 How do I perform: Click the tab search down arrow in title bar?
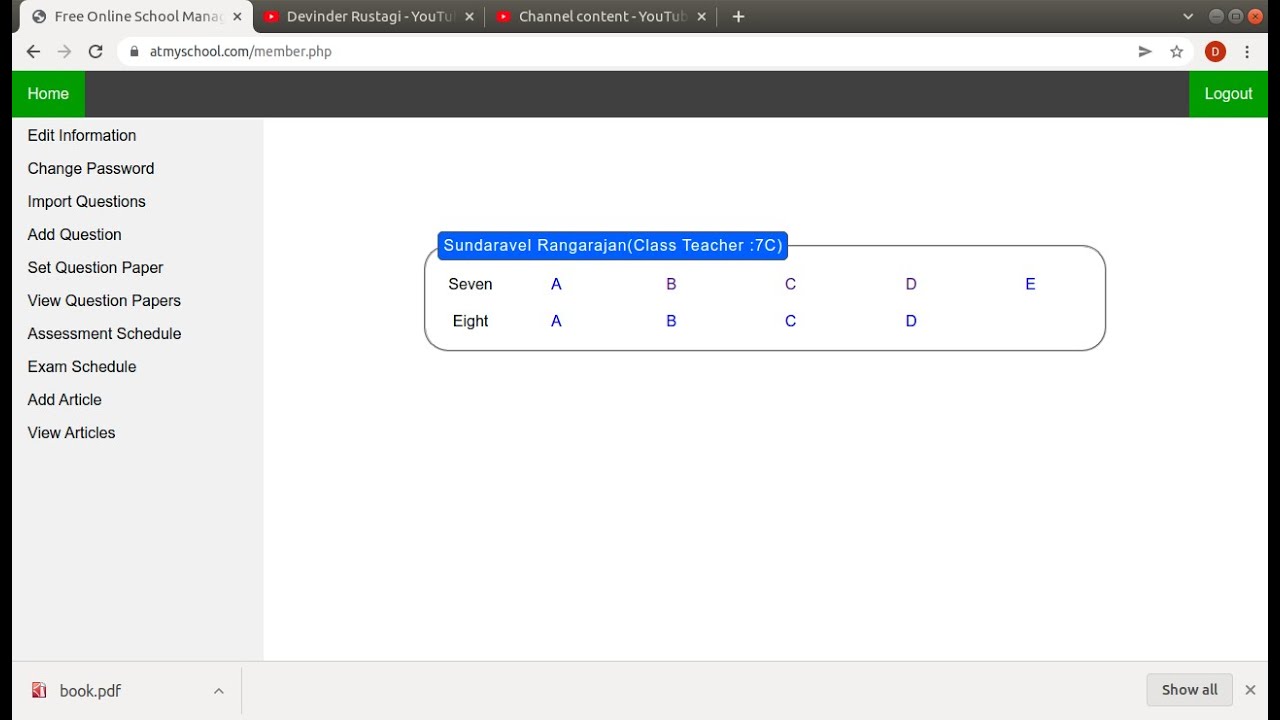(1188, 17)
